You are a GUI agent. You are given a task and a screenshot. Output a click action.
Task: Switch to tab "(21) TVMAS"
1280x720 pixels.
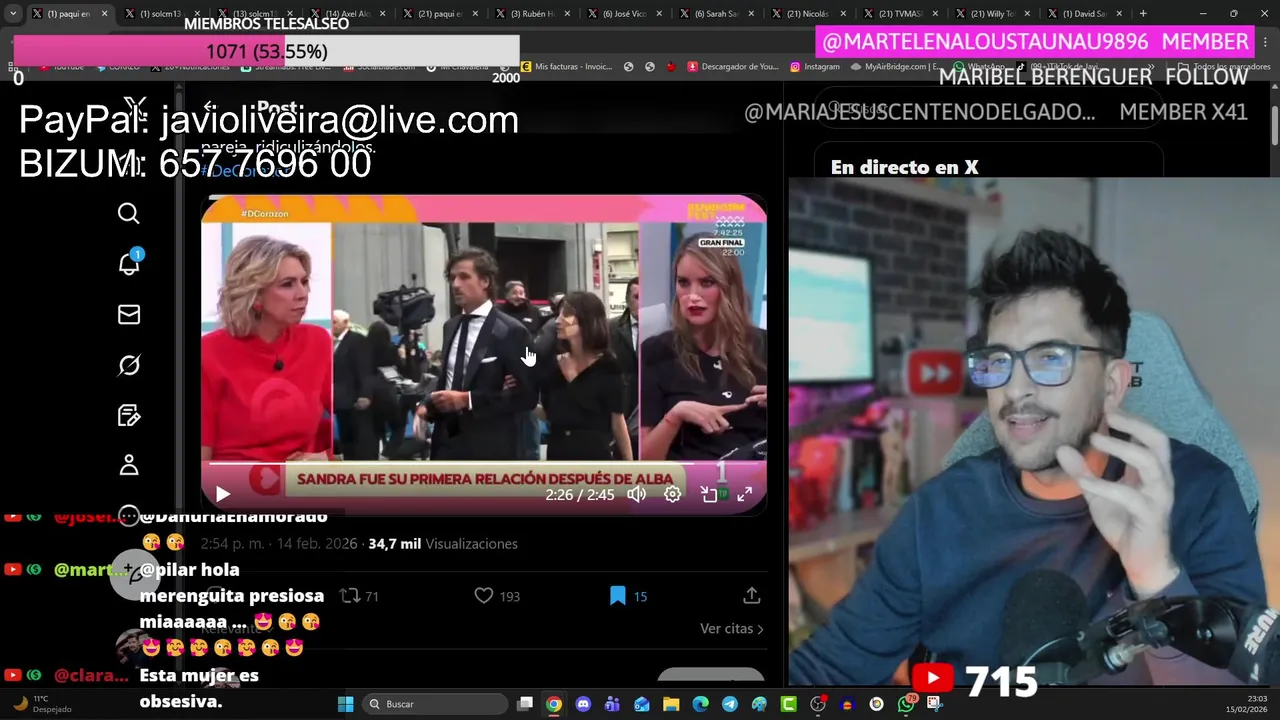point(899,14)
